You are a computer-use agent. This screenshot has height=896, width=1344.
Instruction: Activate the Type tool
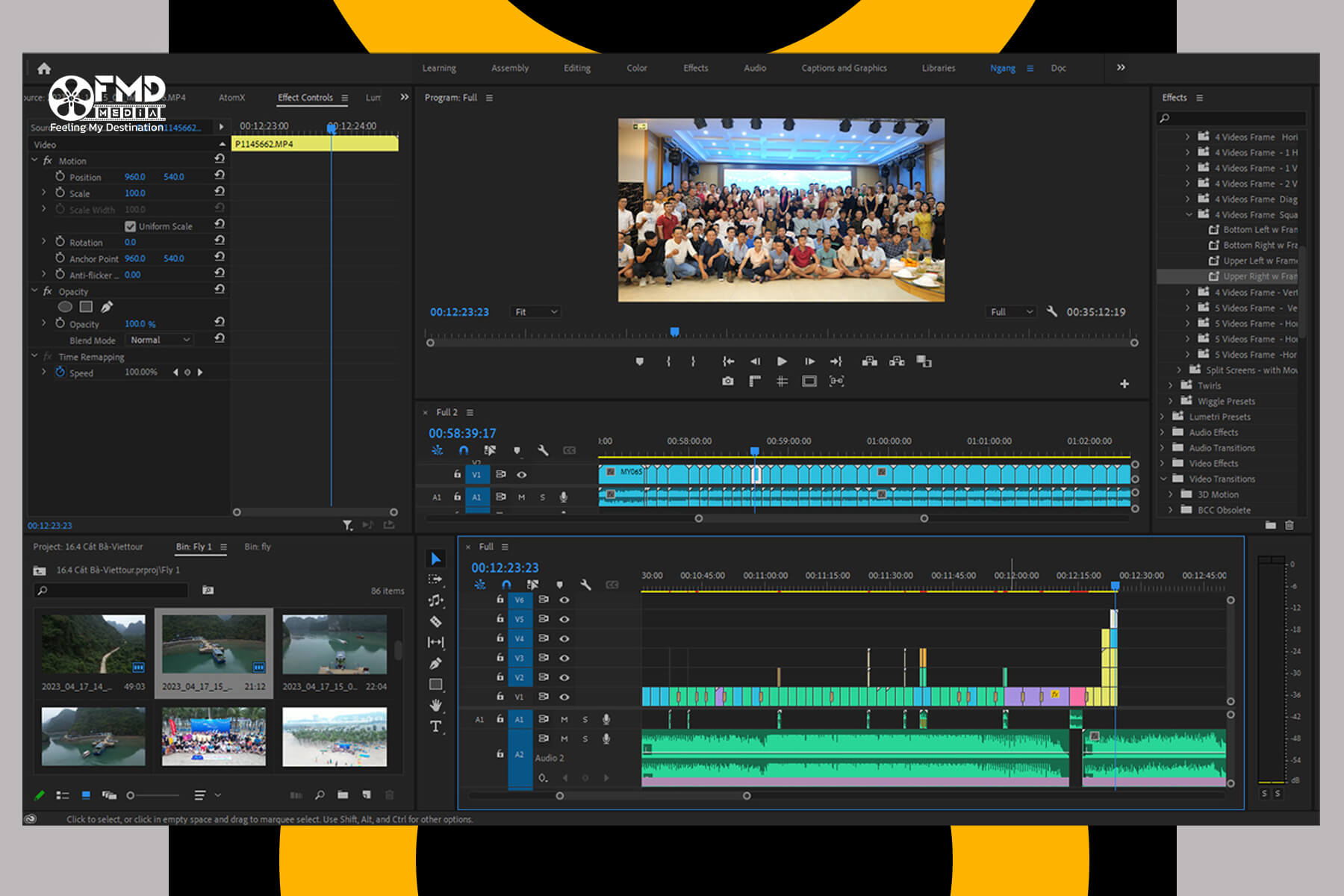(x=435, y=727)
